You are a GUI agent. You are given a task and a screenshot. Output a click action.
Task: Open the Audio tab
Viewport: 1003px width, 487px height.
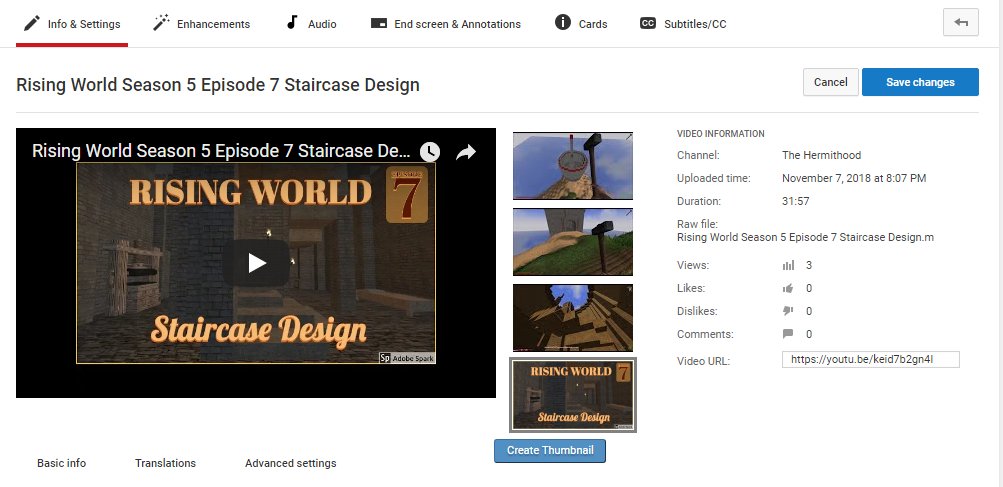pyautogui.click(x=312, y=24)
